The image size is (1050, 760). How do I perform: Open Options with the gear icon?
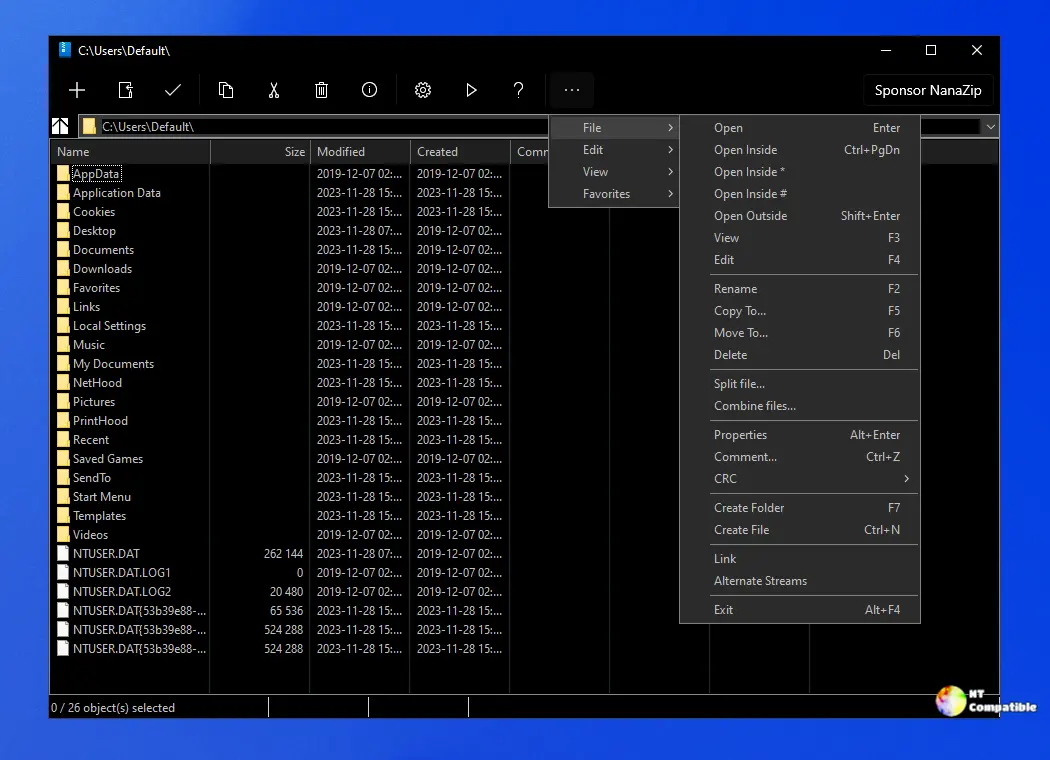(423, 90)
